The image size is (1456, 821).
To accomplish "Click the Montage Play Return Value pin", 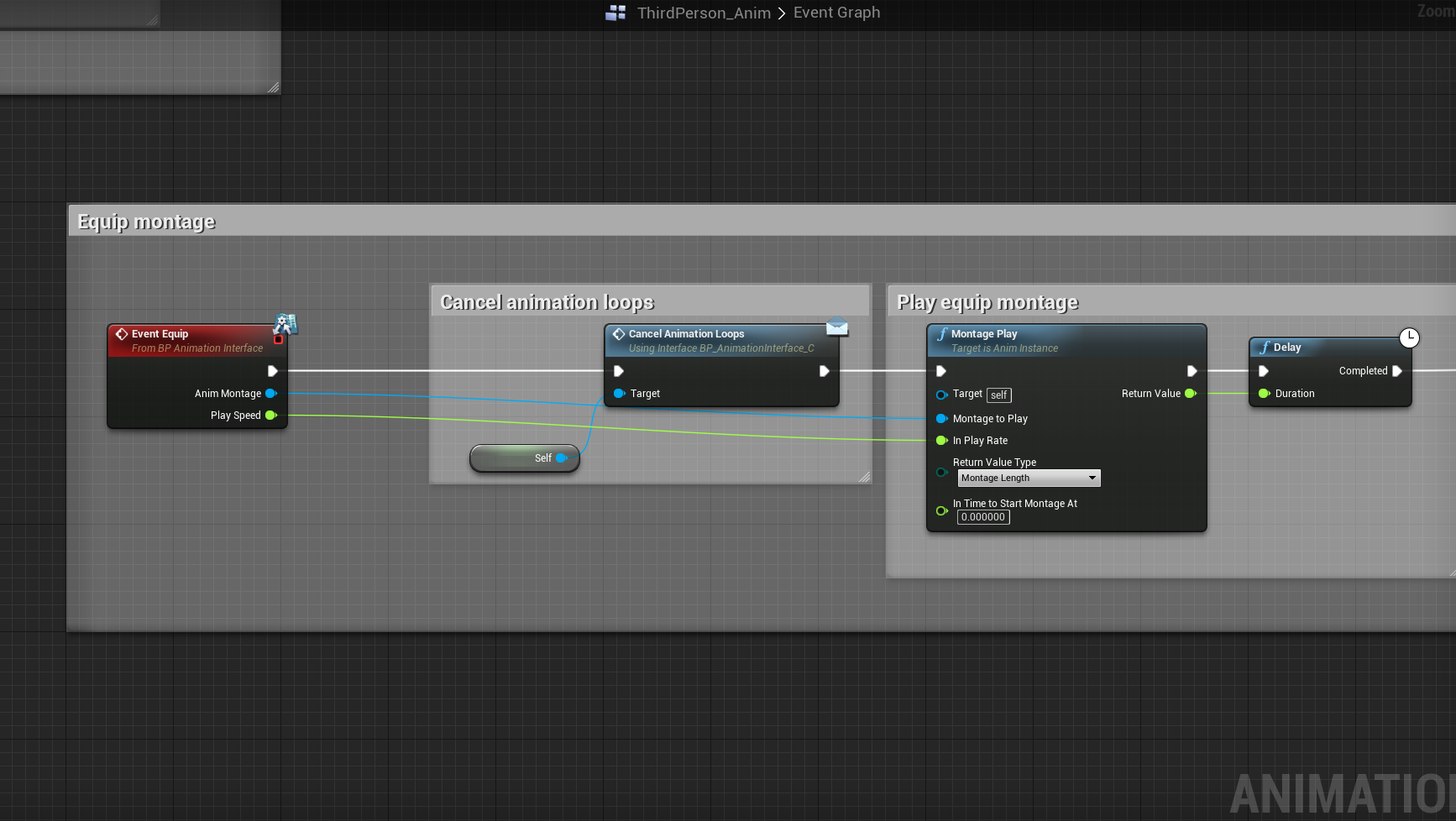I will (x=1190, y=394).
